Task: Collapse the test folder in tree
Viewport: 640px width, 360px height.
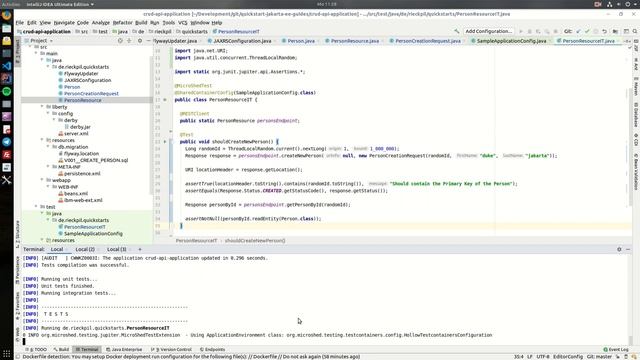Action: (36, 207)
